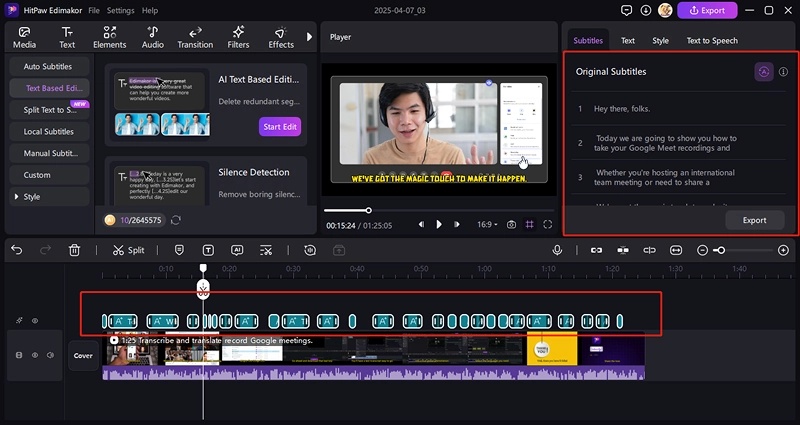
Task: Select Auto Subtitles in sidebar
Action: pyautogui.click(x=49, y=66)
